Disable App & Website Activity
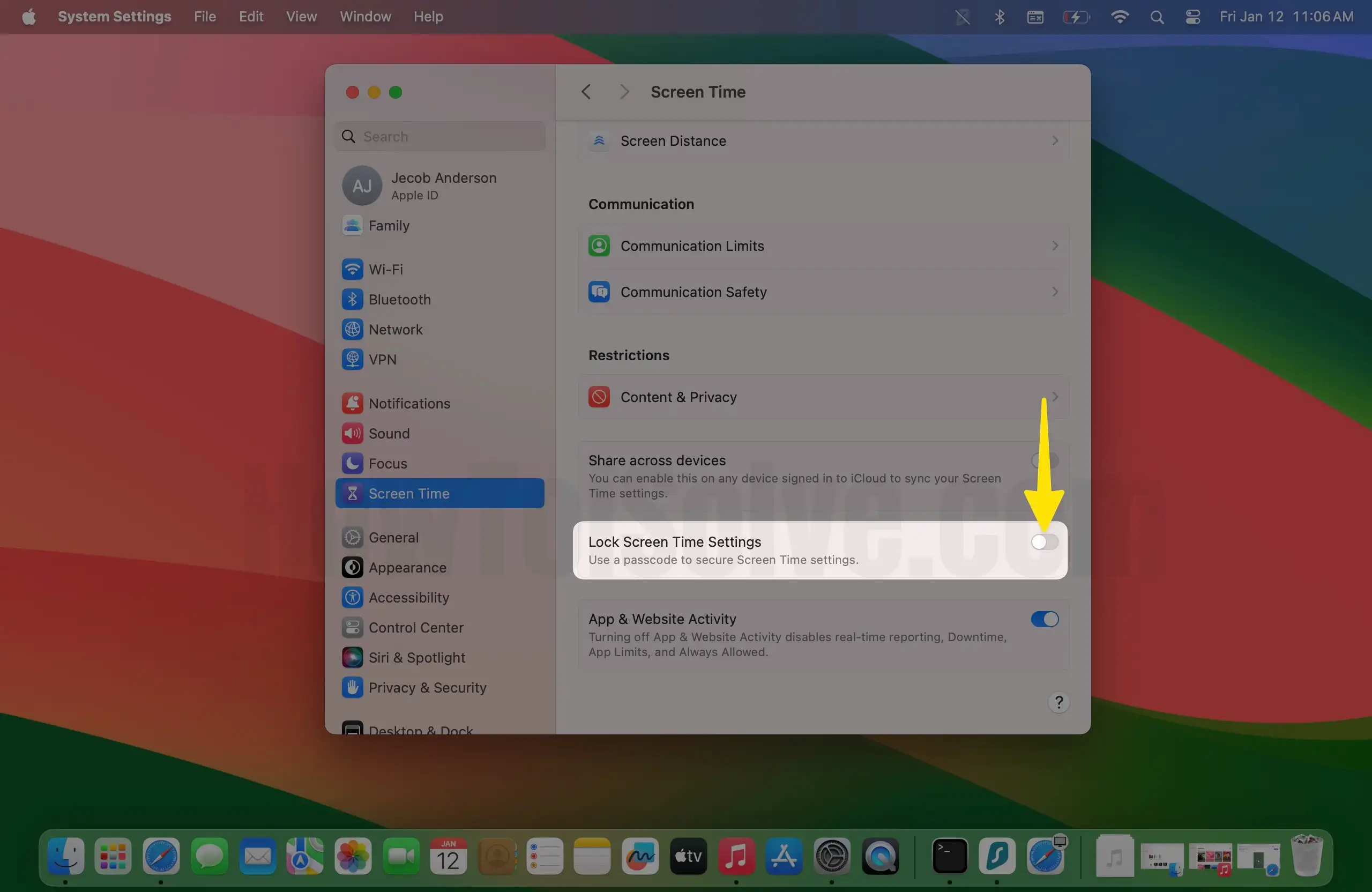 point(1044,619)
